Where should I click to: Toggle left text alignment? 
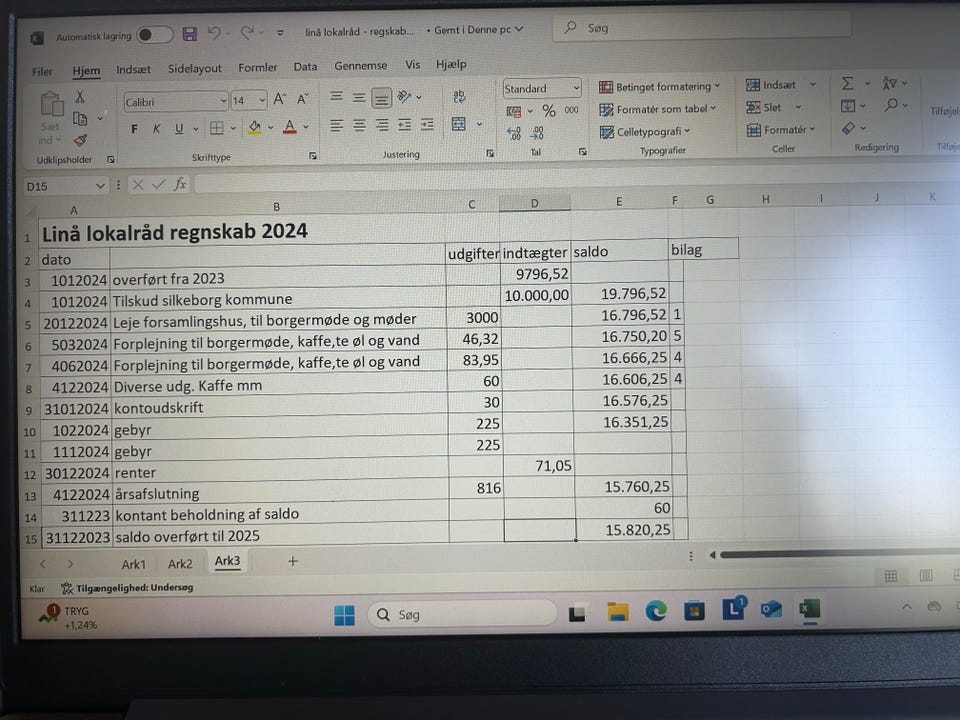tap(336, 126)
